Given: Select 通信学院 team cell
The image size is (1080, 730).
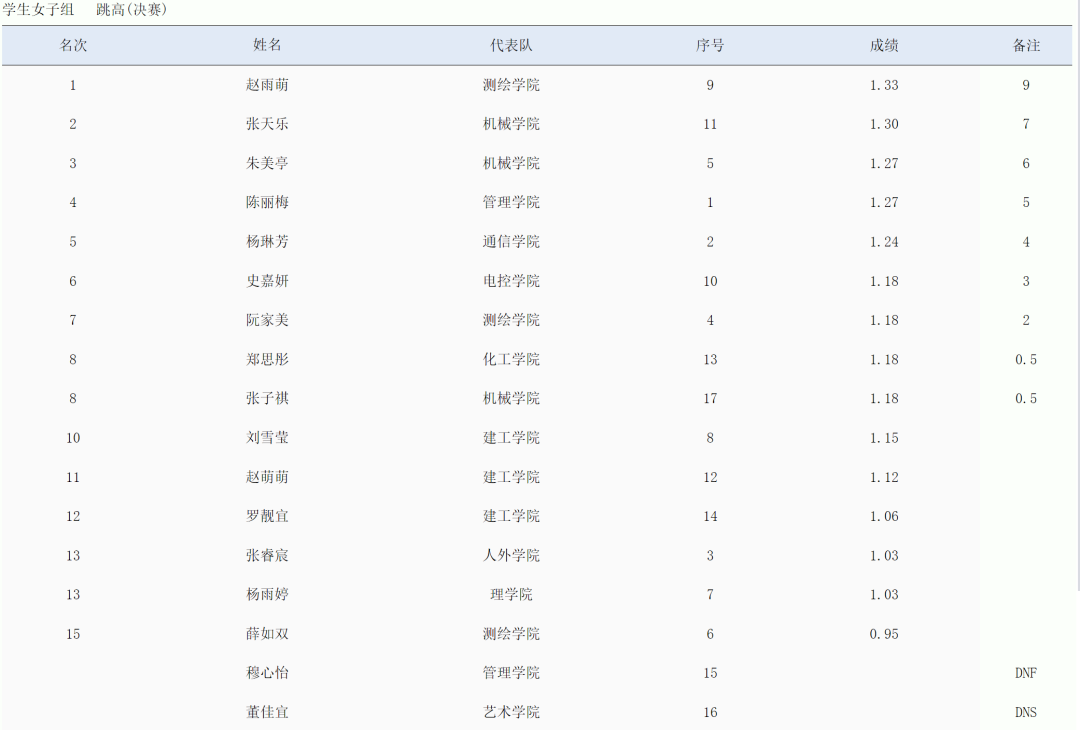Looking at the screenshot, I should (x=511, y=242).
